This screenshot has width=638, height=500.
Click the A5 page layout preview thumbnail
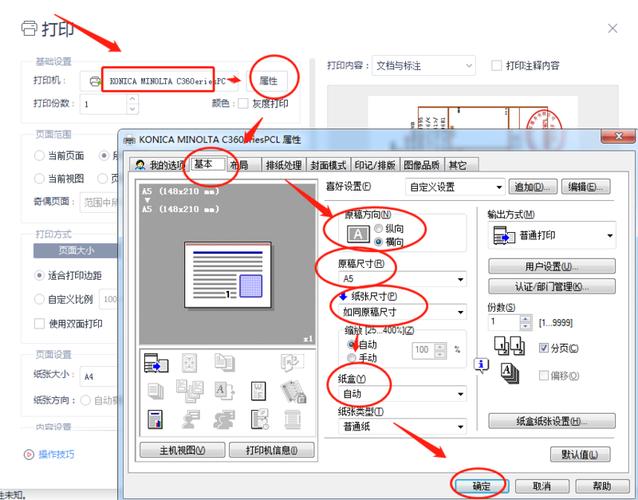[228, 275]
